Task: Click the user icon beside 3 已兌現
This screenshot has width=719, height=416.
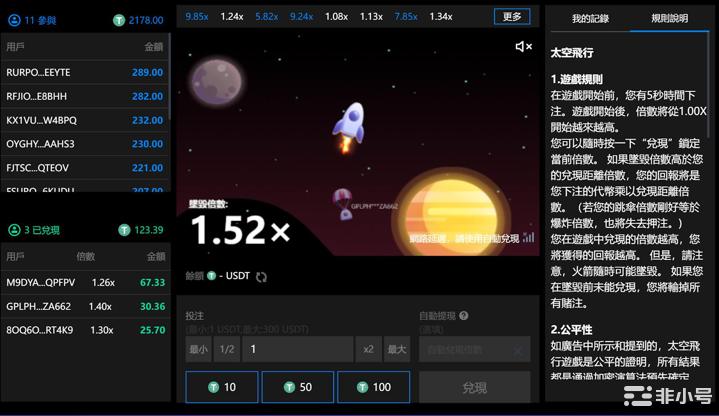Action: (x=14, y=230)
